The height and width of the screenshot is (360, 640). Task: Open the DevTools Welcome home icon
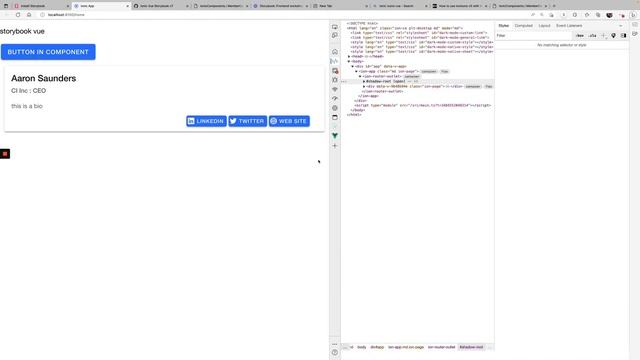coord(335,52)
